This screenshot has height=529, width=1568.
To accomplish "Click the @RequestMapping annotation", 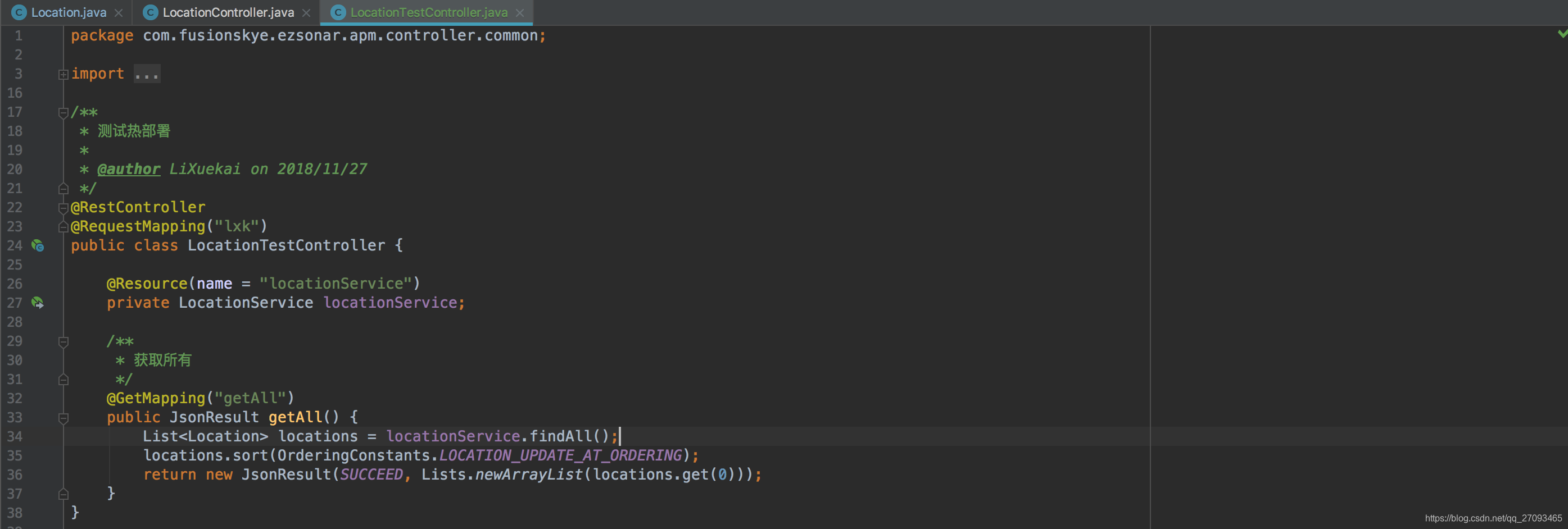I will (138, 226).
